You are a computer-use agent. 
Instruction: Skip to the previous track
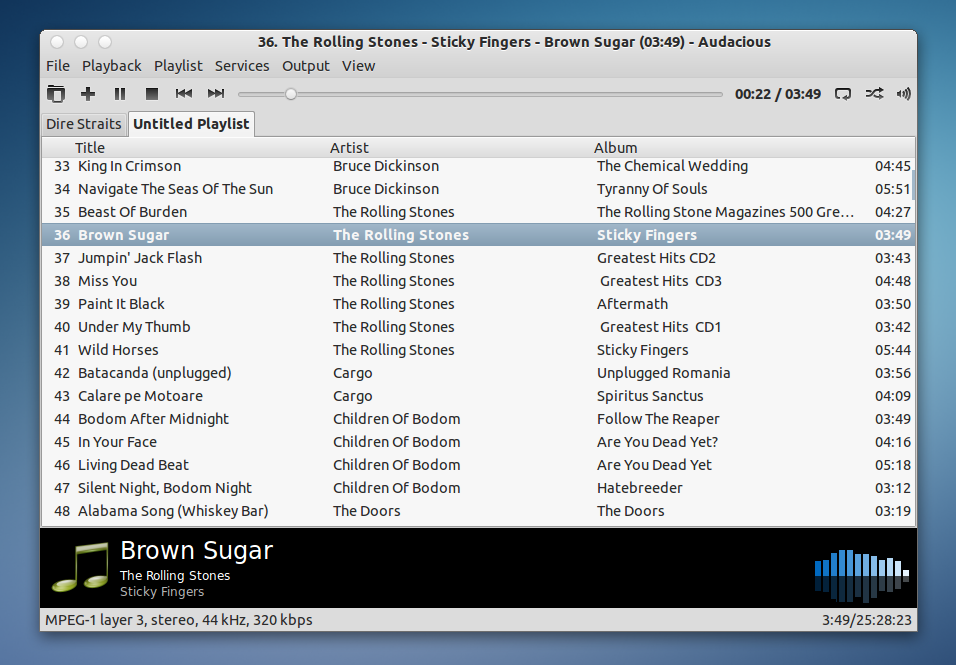[184, 94]
